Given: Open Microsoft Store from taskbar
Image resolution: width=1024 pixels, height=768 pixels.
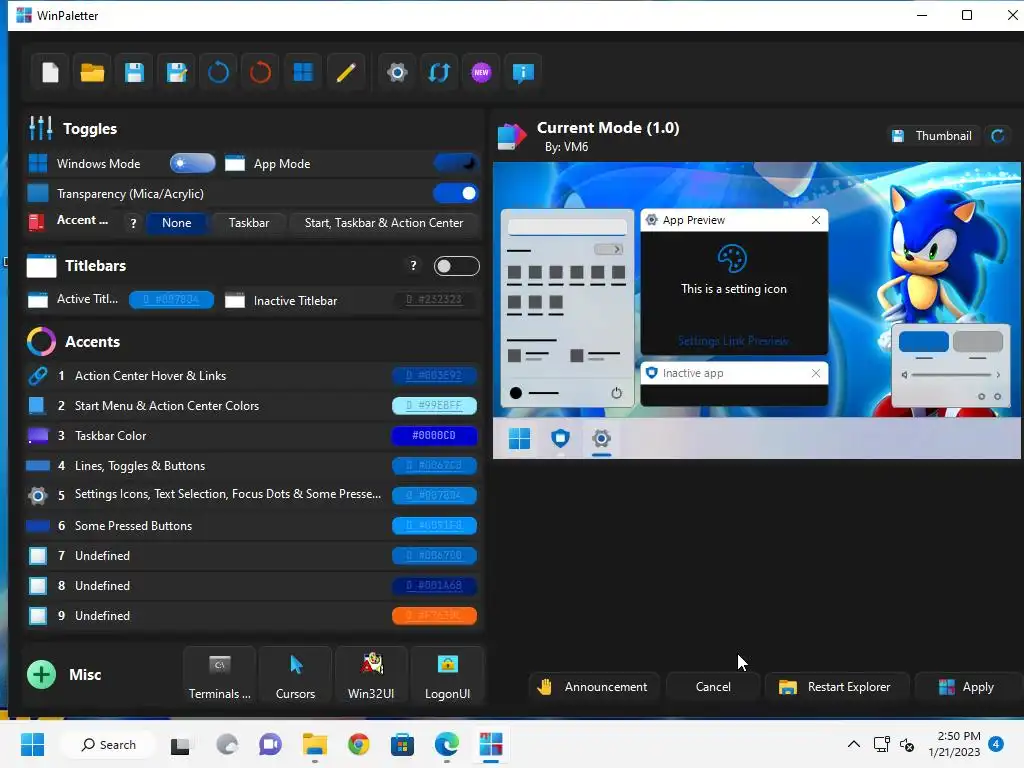Looking at the screenshot, I should pos(402,744).
